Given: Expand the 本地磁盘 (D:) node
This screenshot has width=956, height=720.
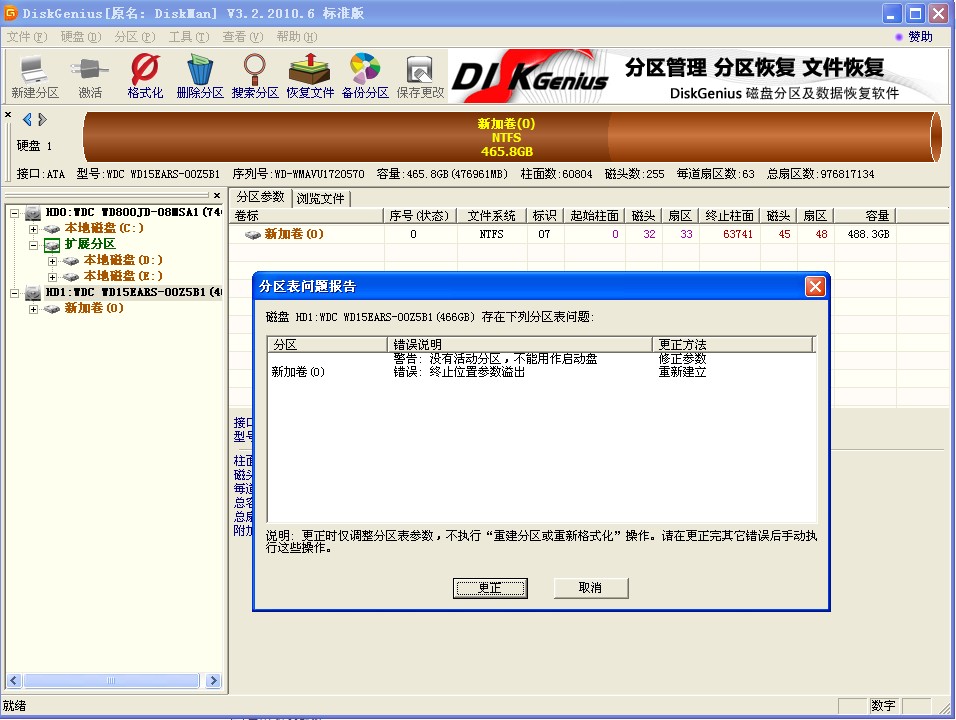Looking at the screenshot, I should (52, 261).
